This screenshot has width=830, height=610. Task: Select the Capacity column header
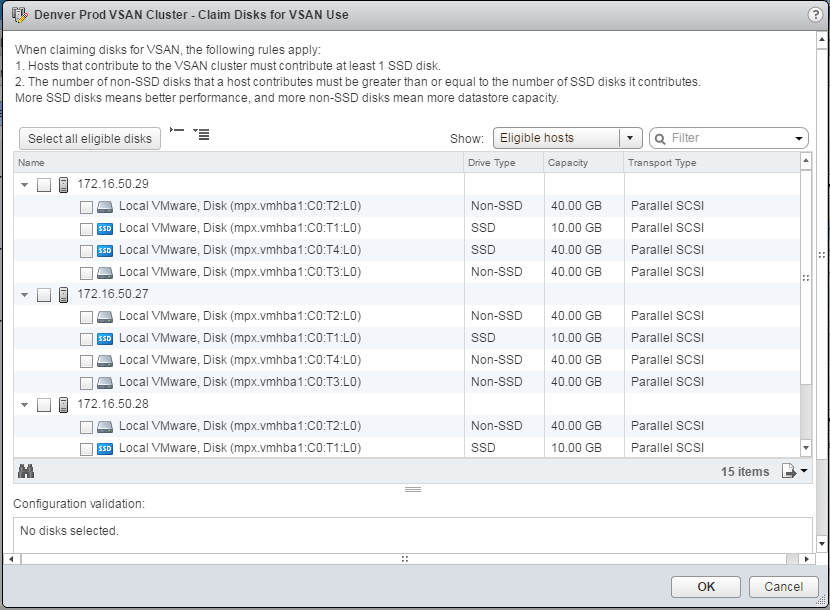567,161
